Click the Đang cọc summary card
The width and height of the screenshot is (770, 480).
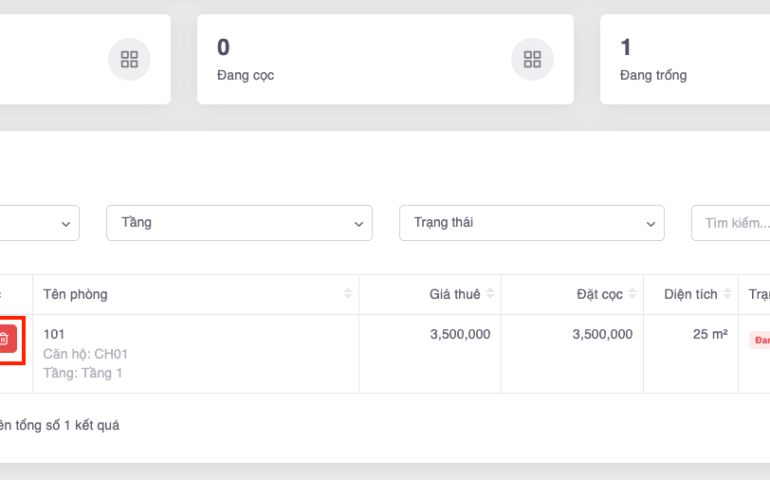[385, 59]
